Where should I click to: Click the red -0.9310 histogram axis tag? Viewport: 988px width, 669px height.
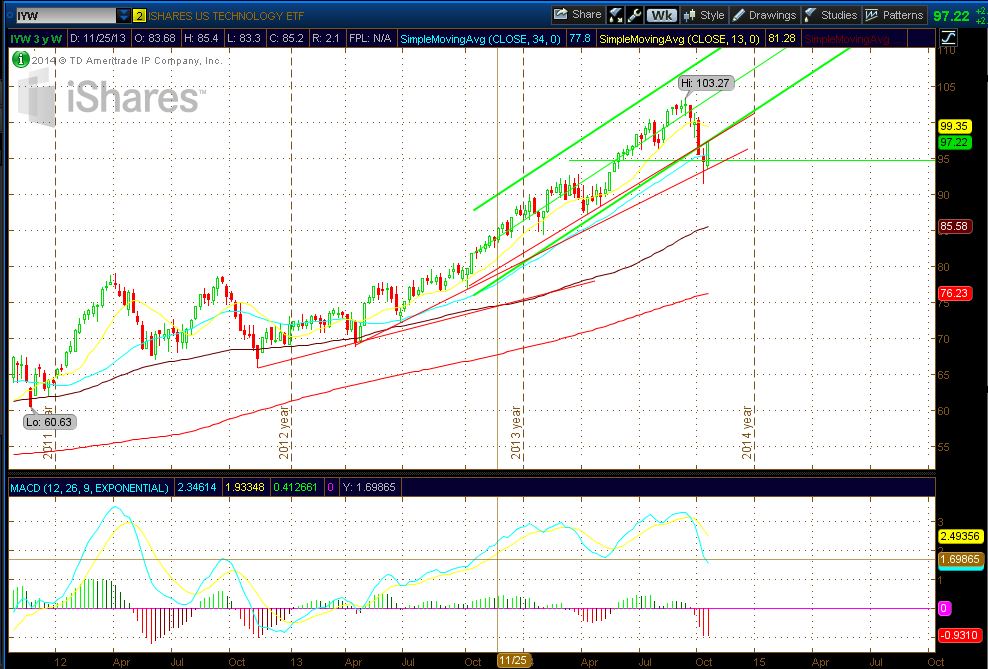[959, 635]
